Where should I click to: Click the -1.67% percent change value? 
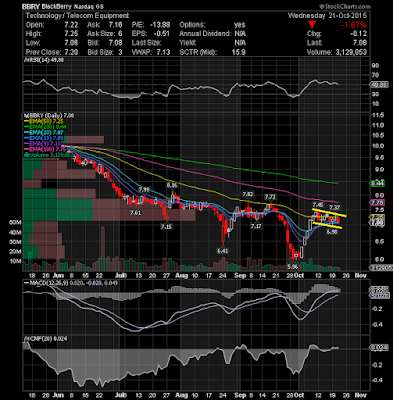click(353, 25)
